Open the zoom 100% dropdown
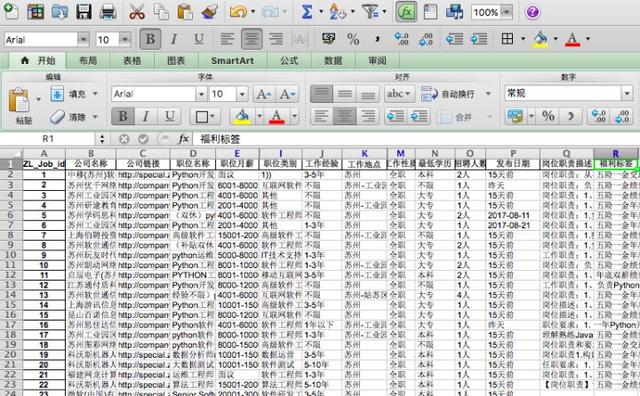The image size is (640, 396). tap(506, 12)
